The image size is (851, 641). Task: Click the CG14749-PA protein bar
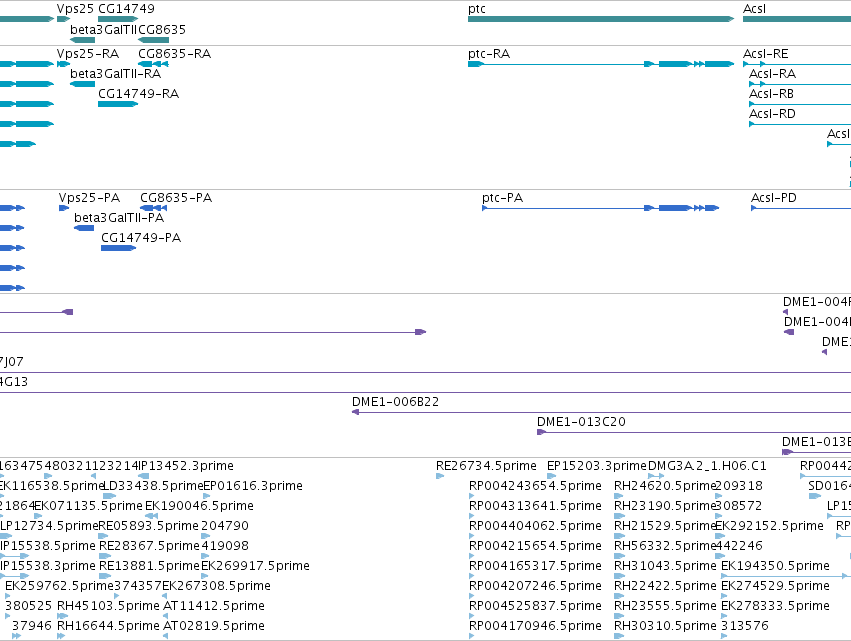coord(118,248)
